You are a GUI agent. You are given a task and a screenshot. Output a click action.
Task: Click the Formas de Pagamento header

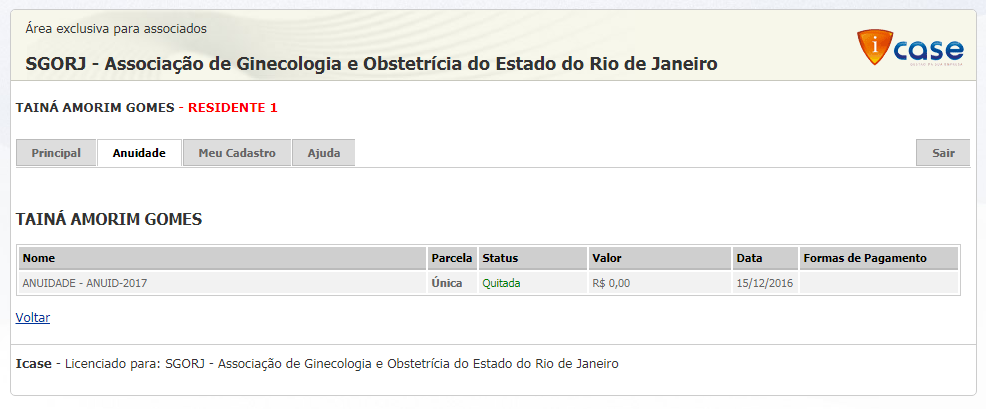click(865, 258)
